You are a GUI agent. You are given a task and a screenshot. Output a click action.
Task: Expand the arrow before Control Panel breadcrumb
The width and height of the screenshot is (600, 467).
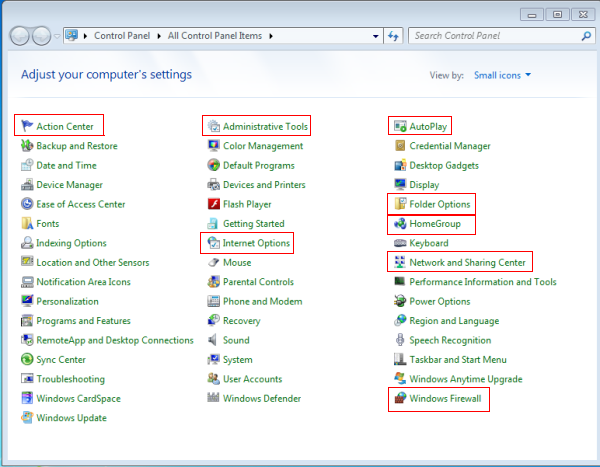(x=85, y=36)
